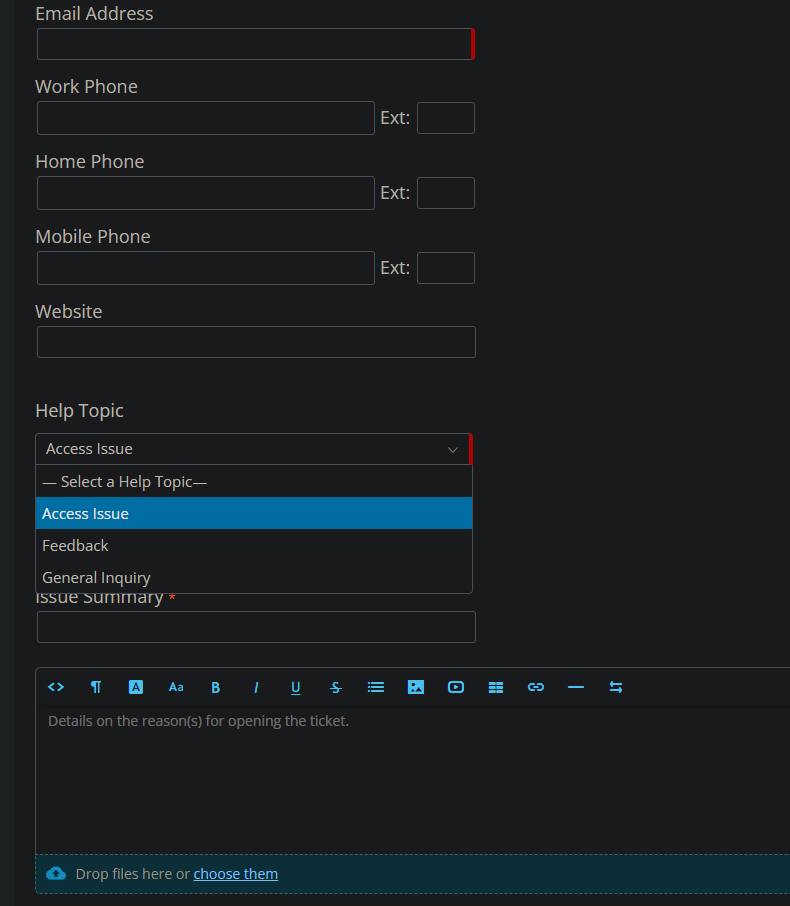The width and height of the screenshot is (790, 906).
Task: Focus the Email Address input field
Action: click(254, 44)
